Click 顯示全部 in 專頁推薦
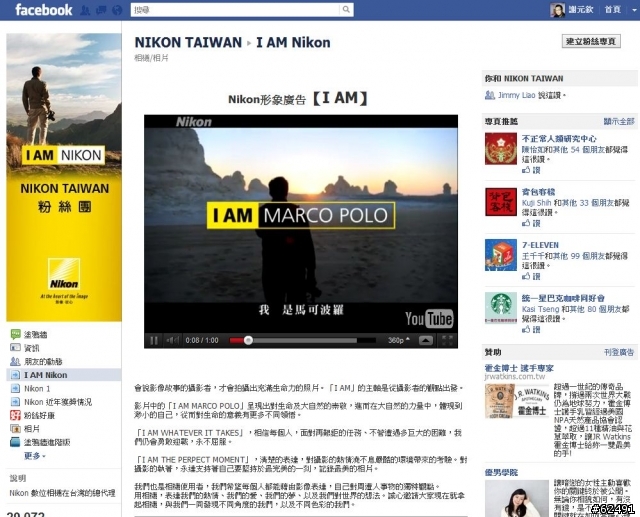 [x=619, y=121]
